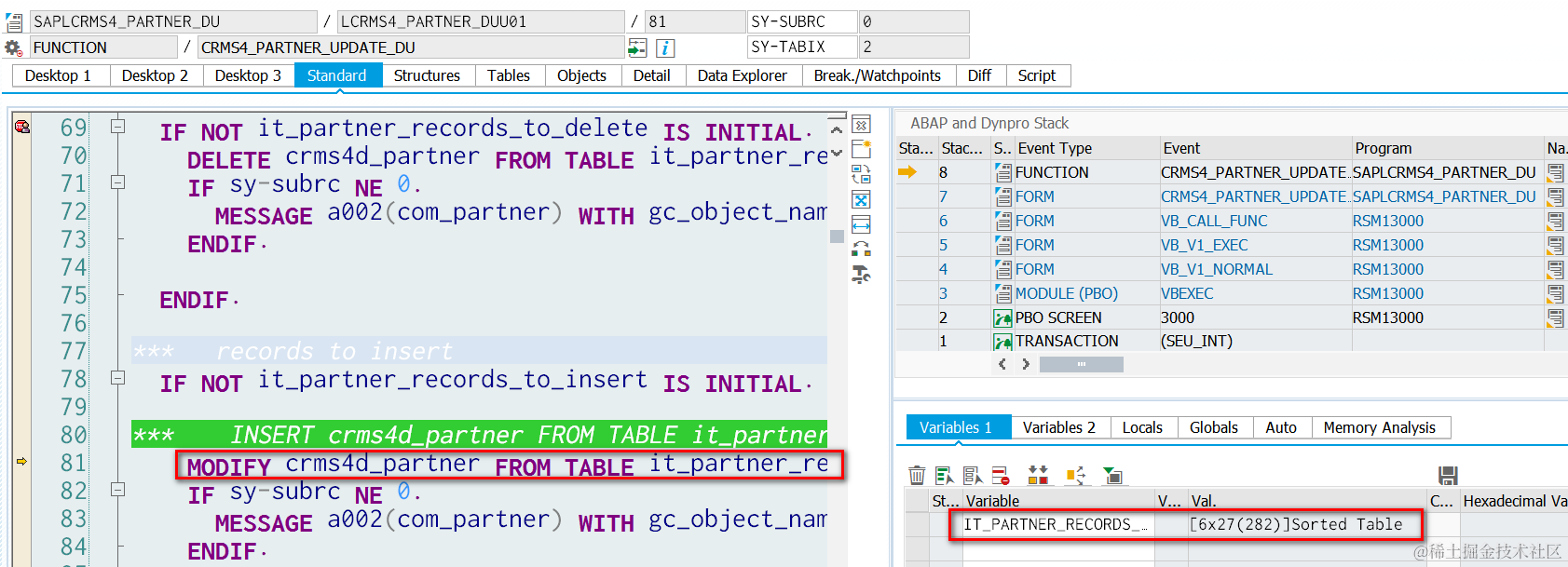
Task: Switch to the Diff tab
Action: click(x=979, y=75)
